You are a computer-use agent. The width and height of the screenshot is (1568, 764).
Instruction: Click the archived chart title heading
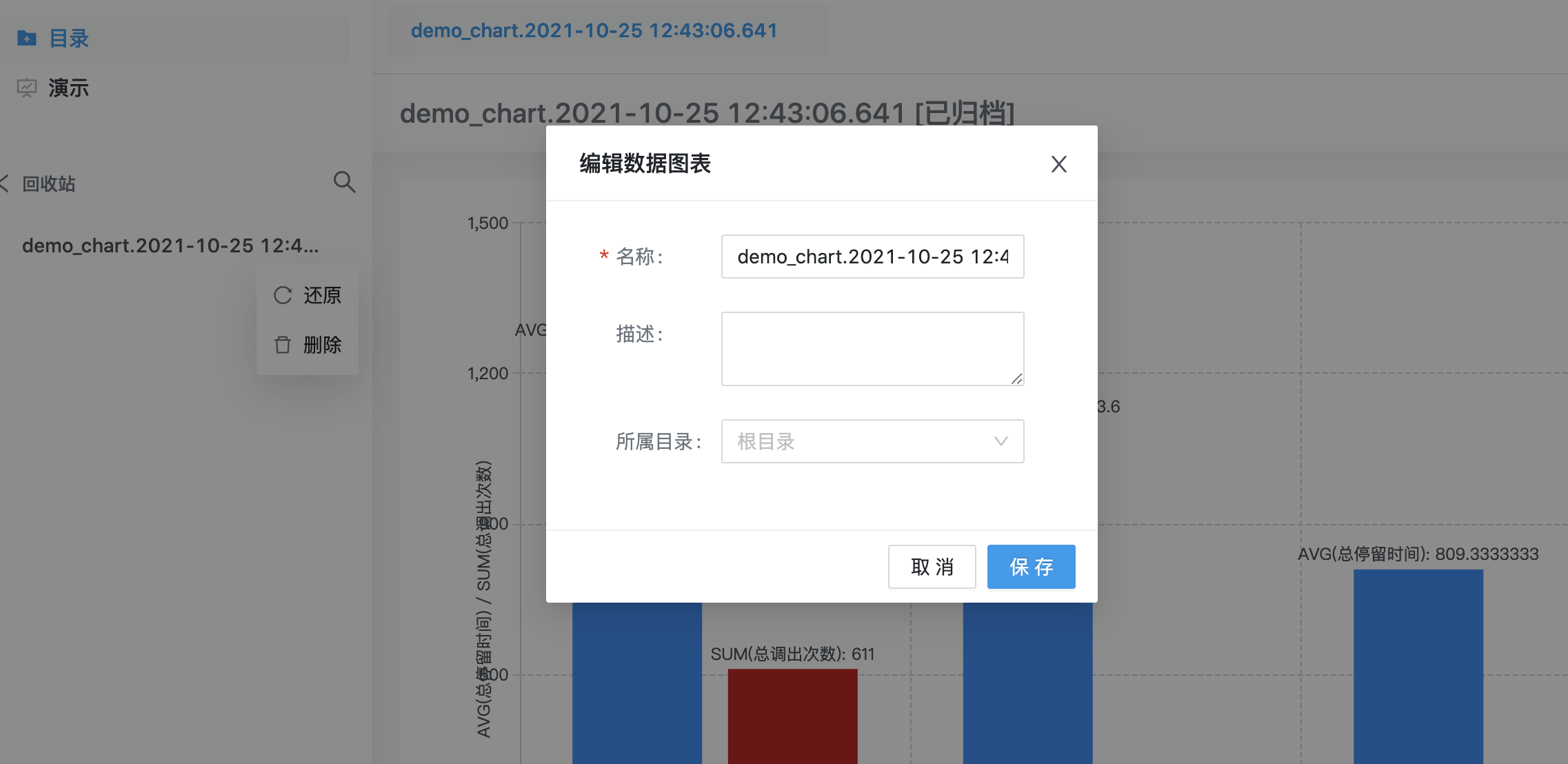tap(707, 113)
